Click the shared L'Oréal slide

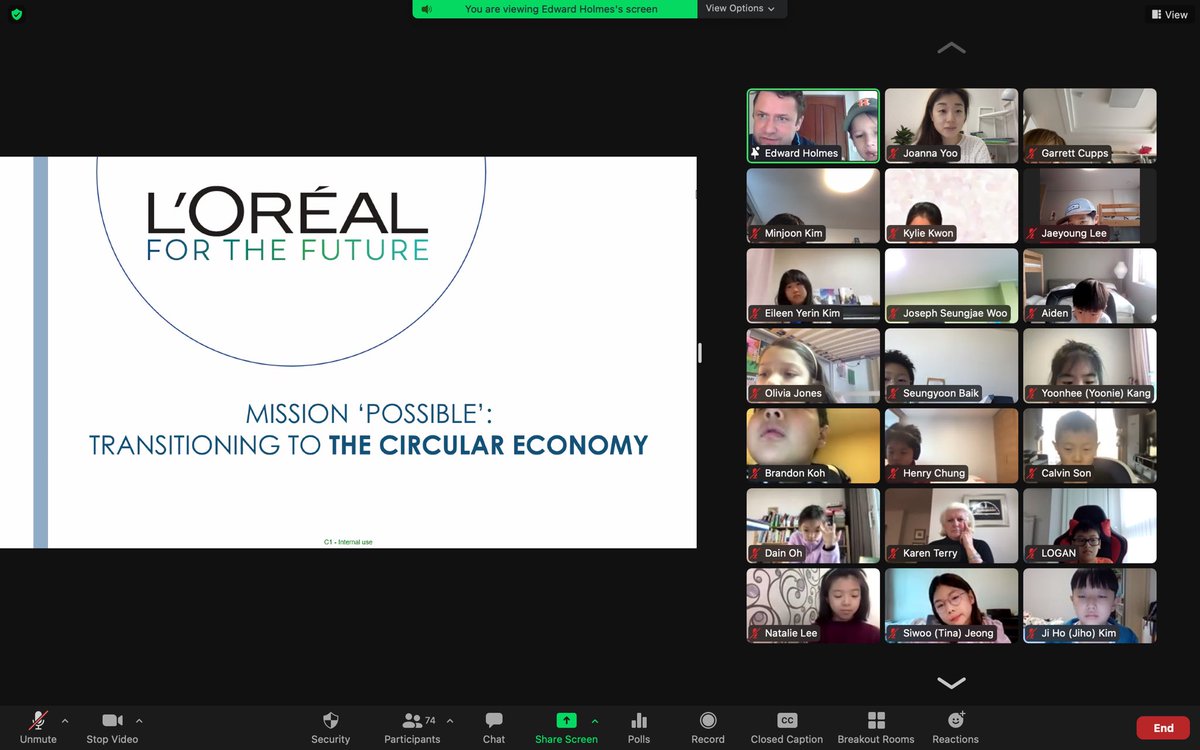click(348, 352)
